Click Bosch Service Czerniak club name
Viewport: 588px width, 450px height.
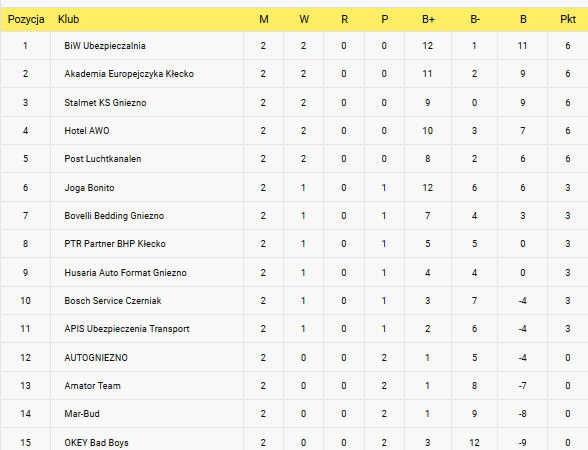[x=113, y=301]
